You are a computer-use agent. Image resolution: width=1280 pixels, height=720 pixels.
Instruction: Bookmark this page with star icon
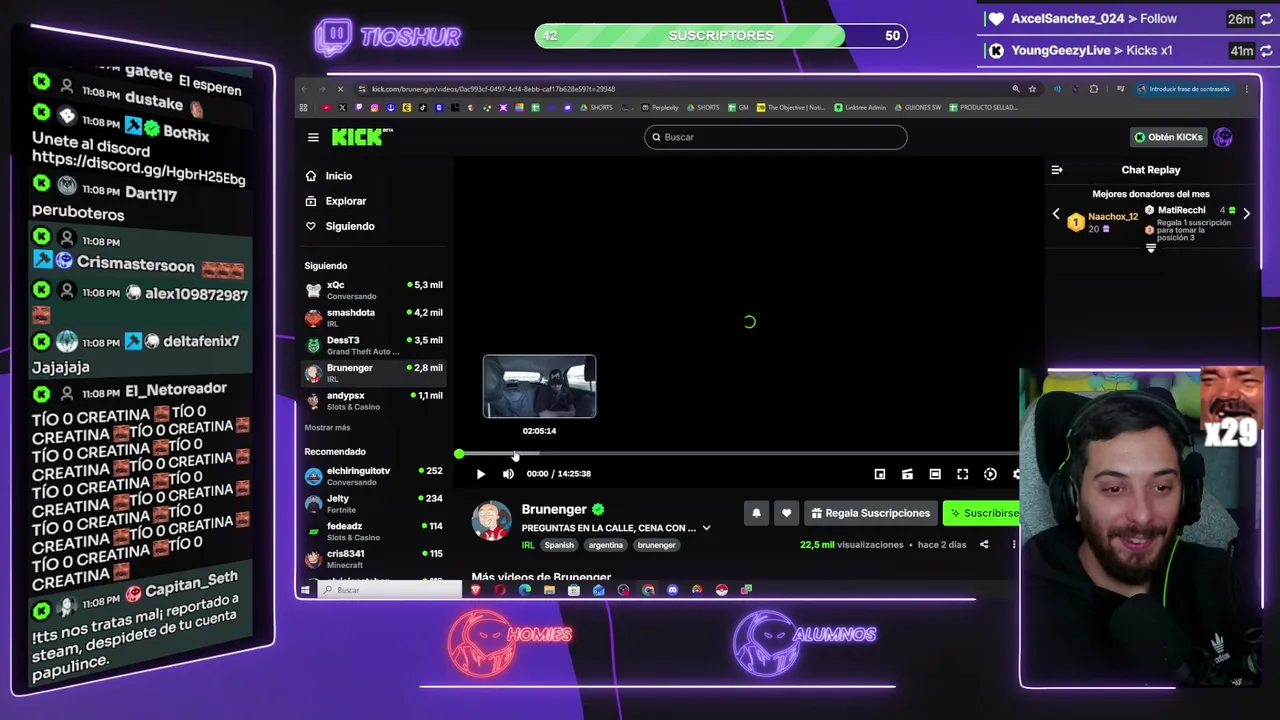[1033, 89]
